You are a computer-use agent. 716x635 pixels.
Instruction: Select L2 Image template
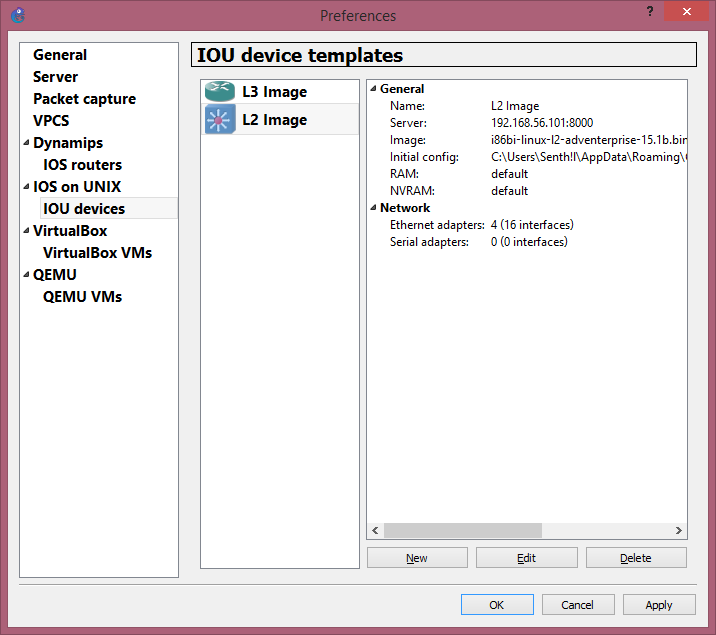tap(280, 120)
